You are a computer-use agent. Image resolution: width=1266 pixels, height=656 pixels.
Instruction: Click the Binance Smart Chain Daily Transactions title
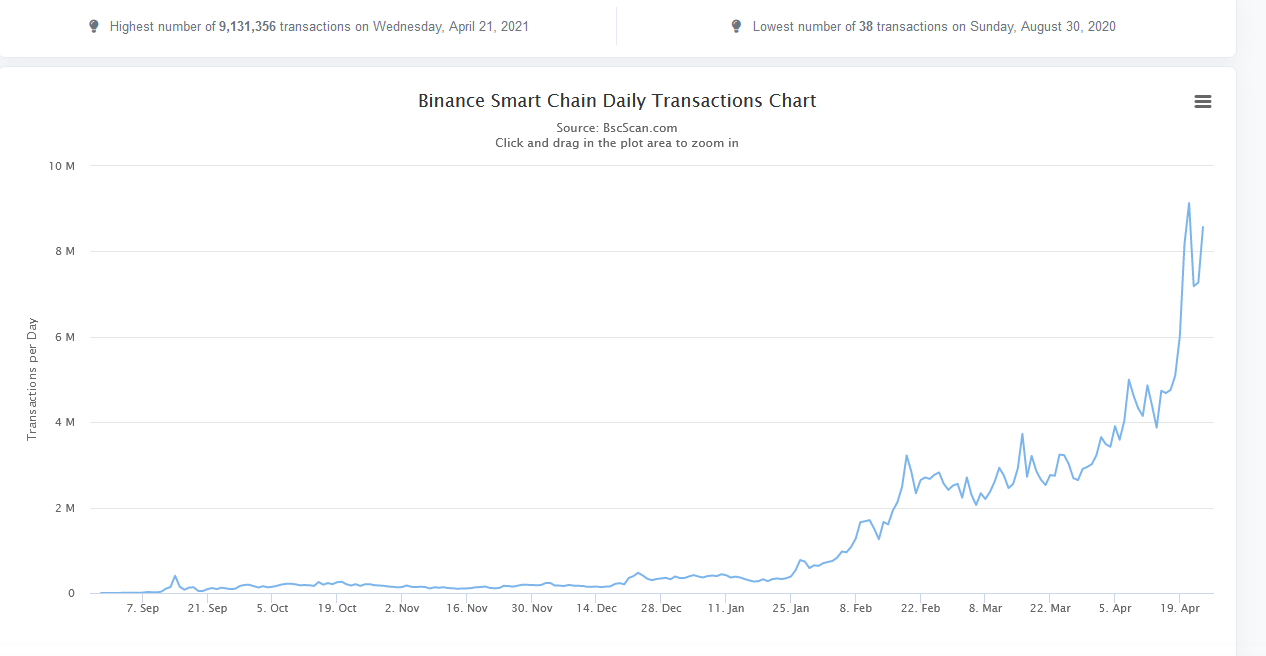click(x=616, y=101)
